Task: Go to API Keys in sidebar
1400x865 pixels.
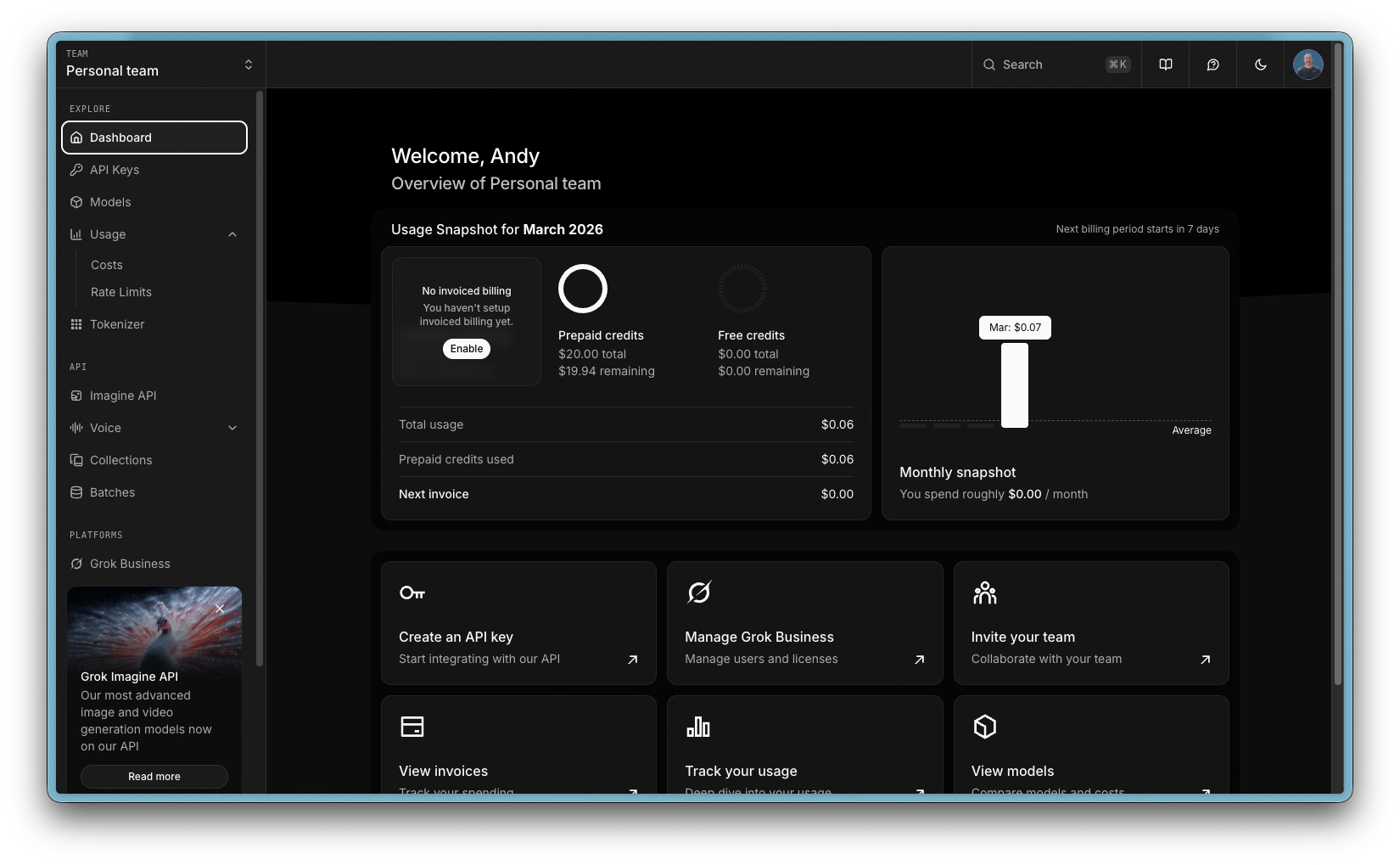Action: click(x=115, y=170)
